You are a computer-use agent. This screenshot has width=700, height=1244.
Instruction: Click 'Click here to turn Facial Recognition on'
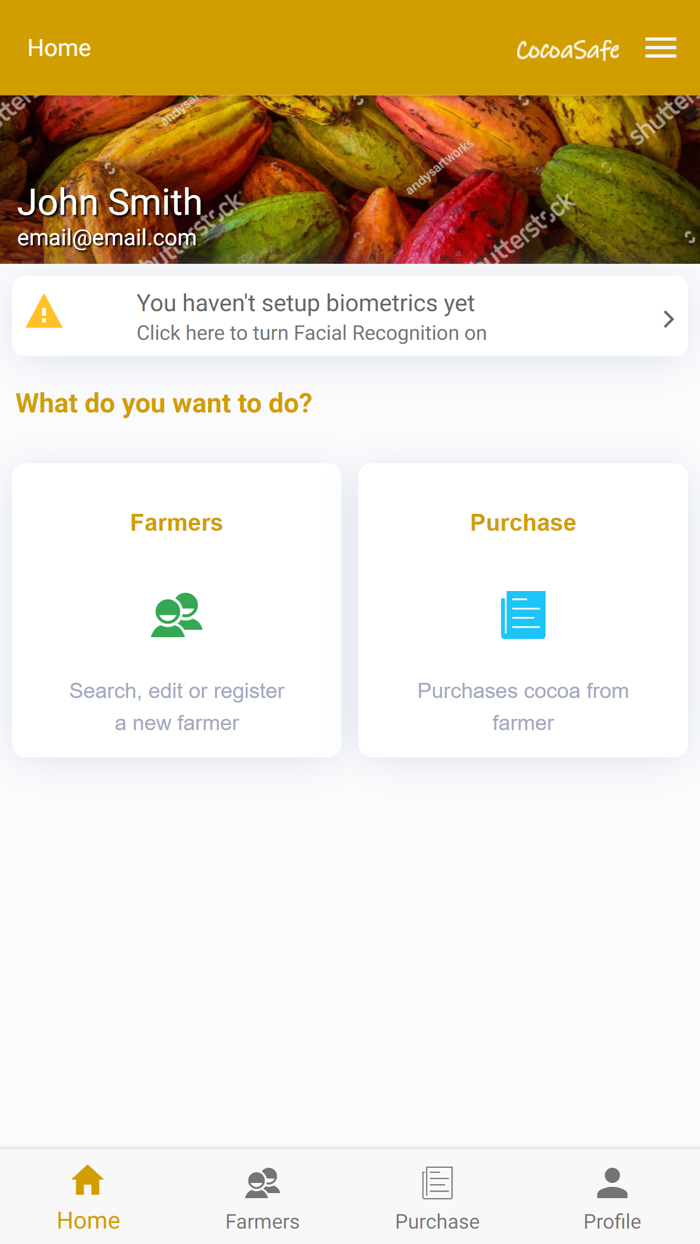(x=312, y=333)
